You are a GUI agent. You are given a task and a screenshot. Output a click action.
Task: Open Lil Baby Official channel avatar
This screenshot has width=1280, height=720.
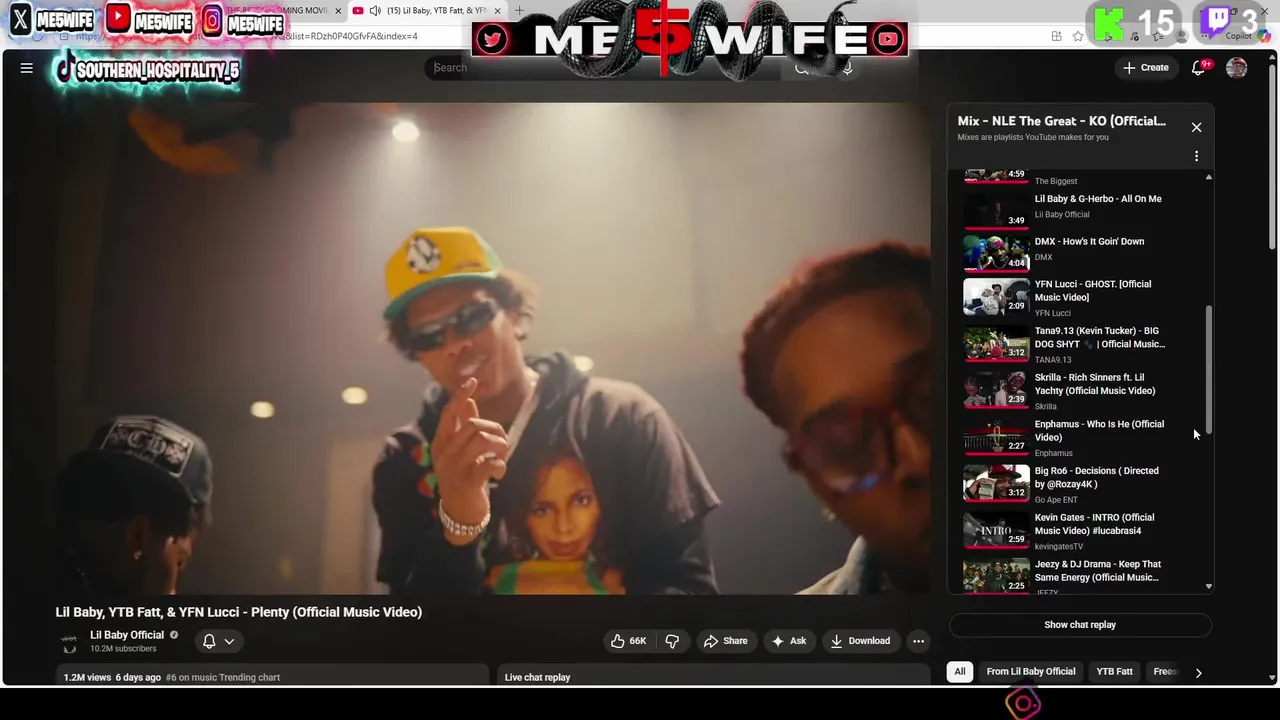(x=69, y=642)
